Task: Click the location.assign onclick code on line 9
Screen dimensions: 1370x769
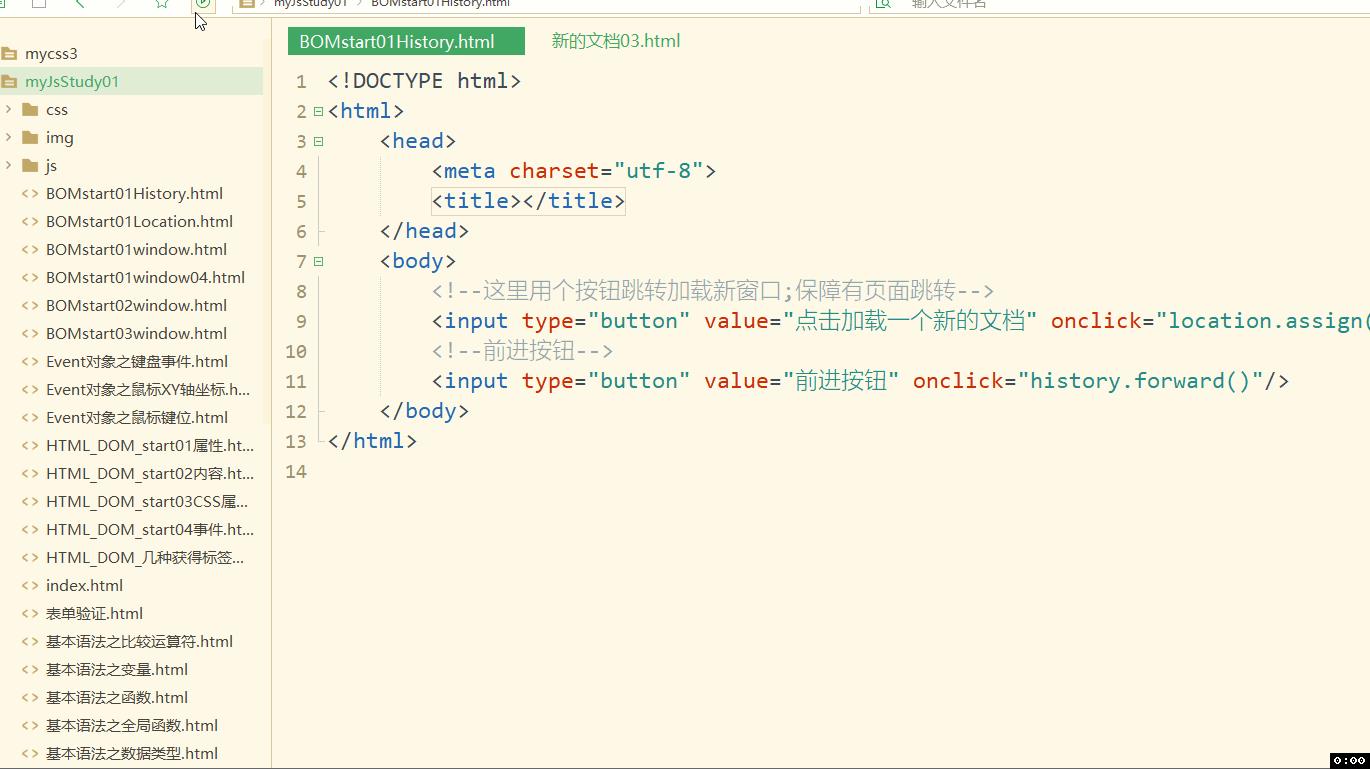Action: point(1210,321)
